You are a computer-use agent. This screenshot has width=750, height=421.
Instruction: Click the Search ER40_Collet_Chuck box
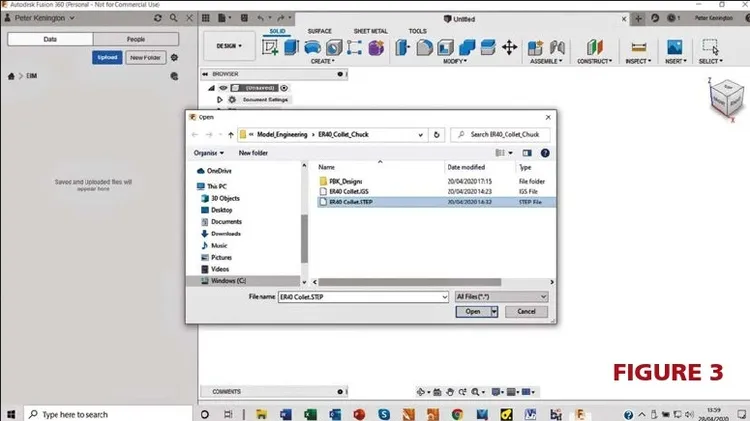click(x=500, y=134)
